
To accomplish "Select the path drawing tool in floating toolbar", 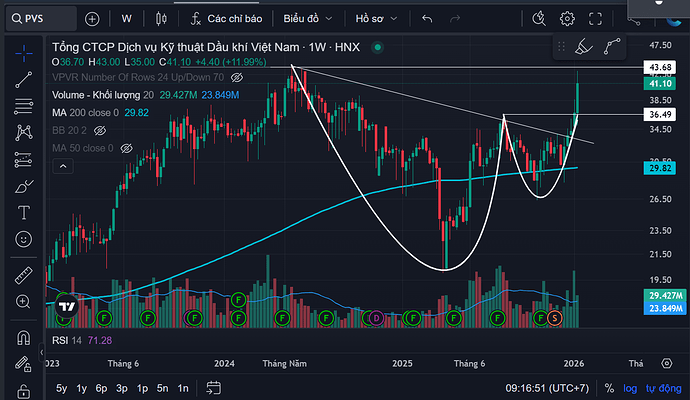I will (612, 46).
